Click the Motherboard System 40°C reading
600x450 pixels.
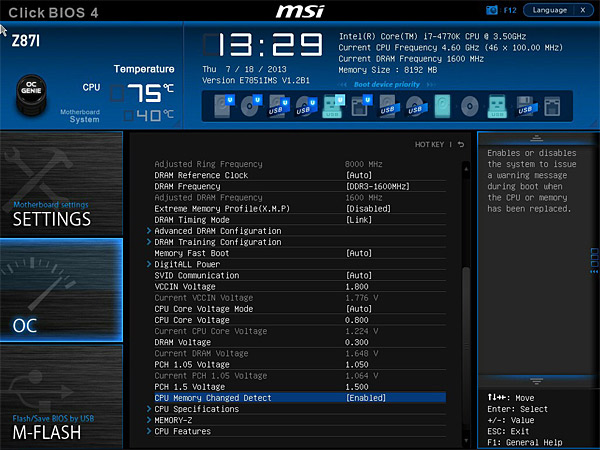tap(148, 115)
